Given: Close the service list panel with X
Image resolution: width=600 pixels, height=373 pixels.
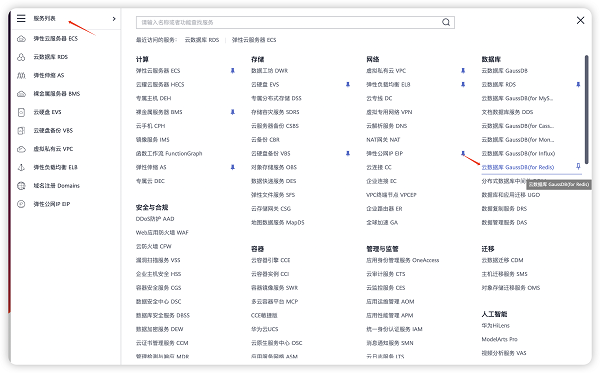Looking at the screenshot, I should 580,20.
